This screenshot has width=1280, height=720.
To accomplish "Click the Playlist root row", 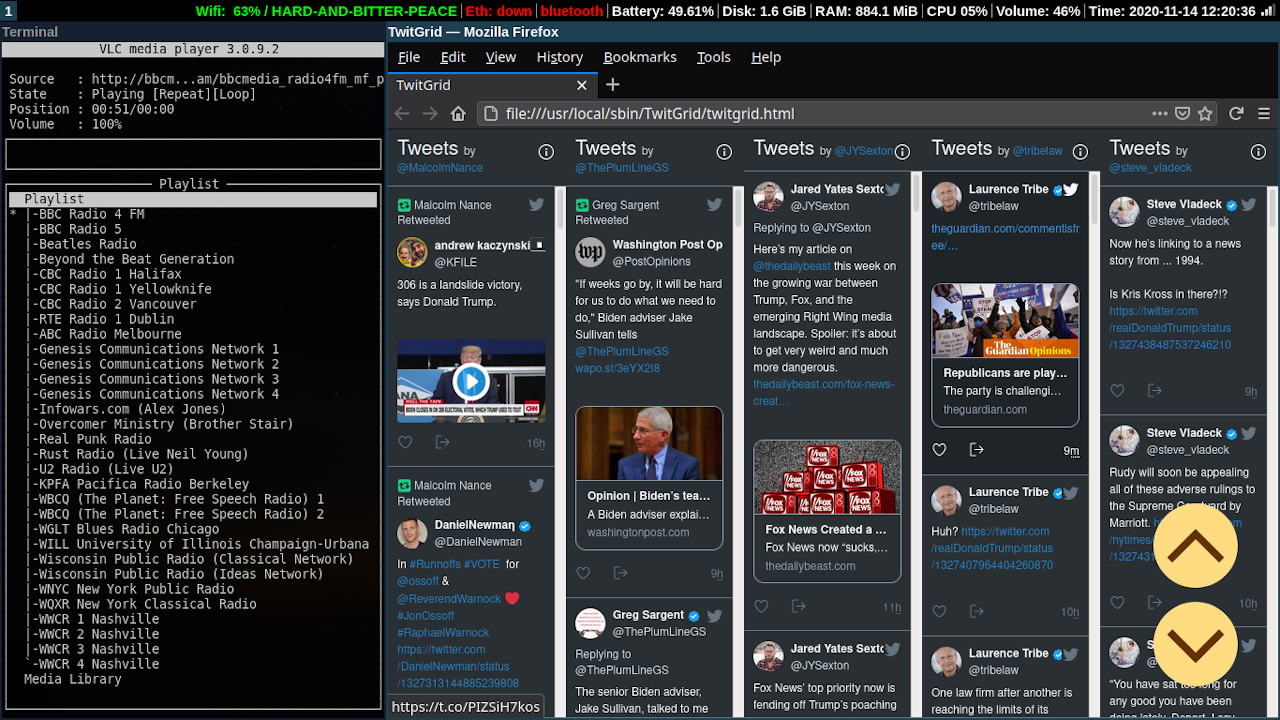I will [x=193, y=199].
